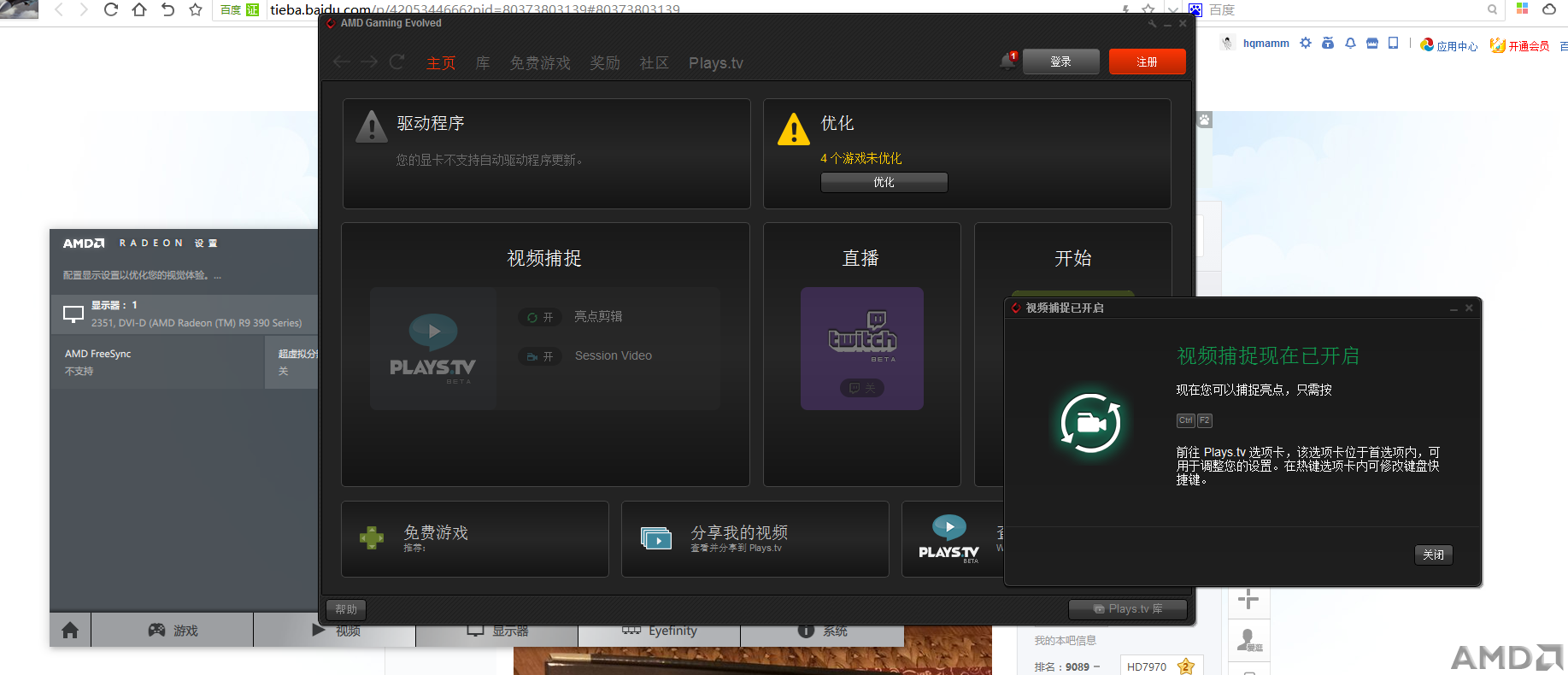Open the Plays.tv 库 library button
Viewport: 1568px width, 675px height.
[1128, 609]
